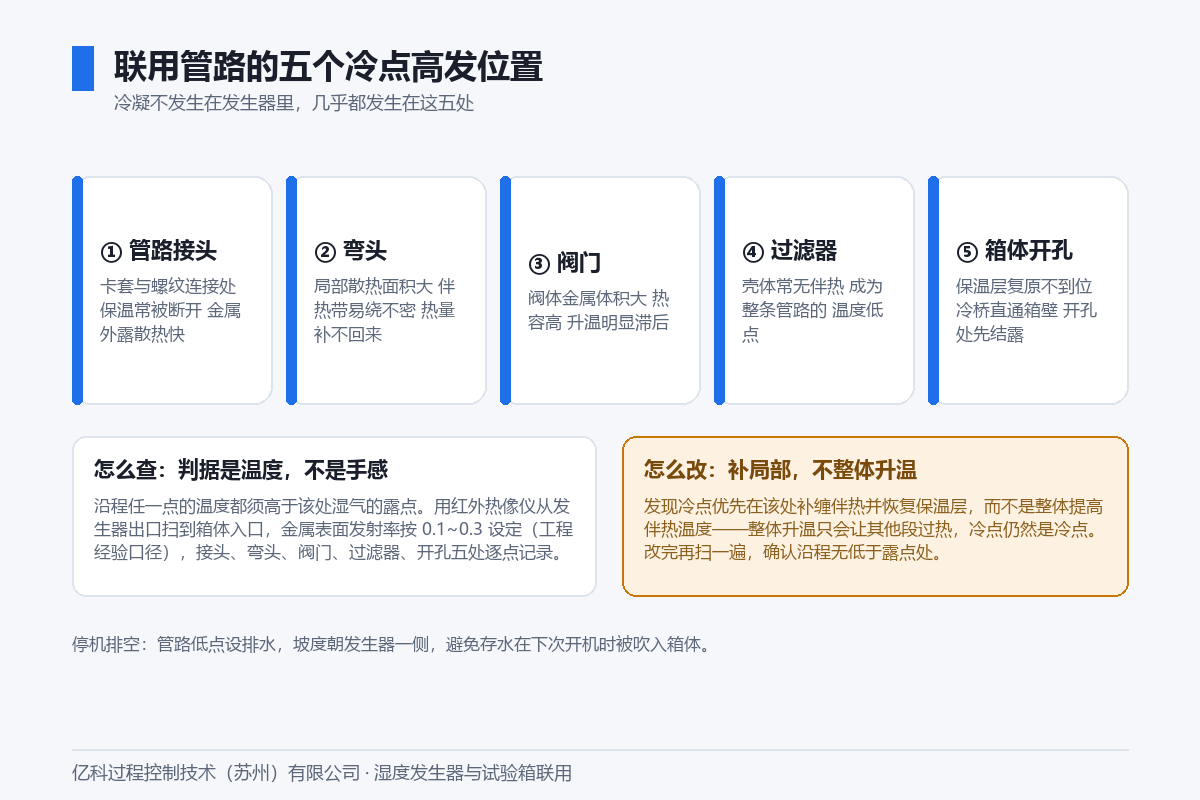Click the slide title 联用管路的五个冷点高发位置

coord(328,67)
